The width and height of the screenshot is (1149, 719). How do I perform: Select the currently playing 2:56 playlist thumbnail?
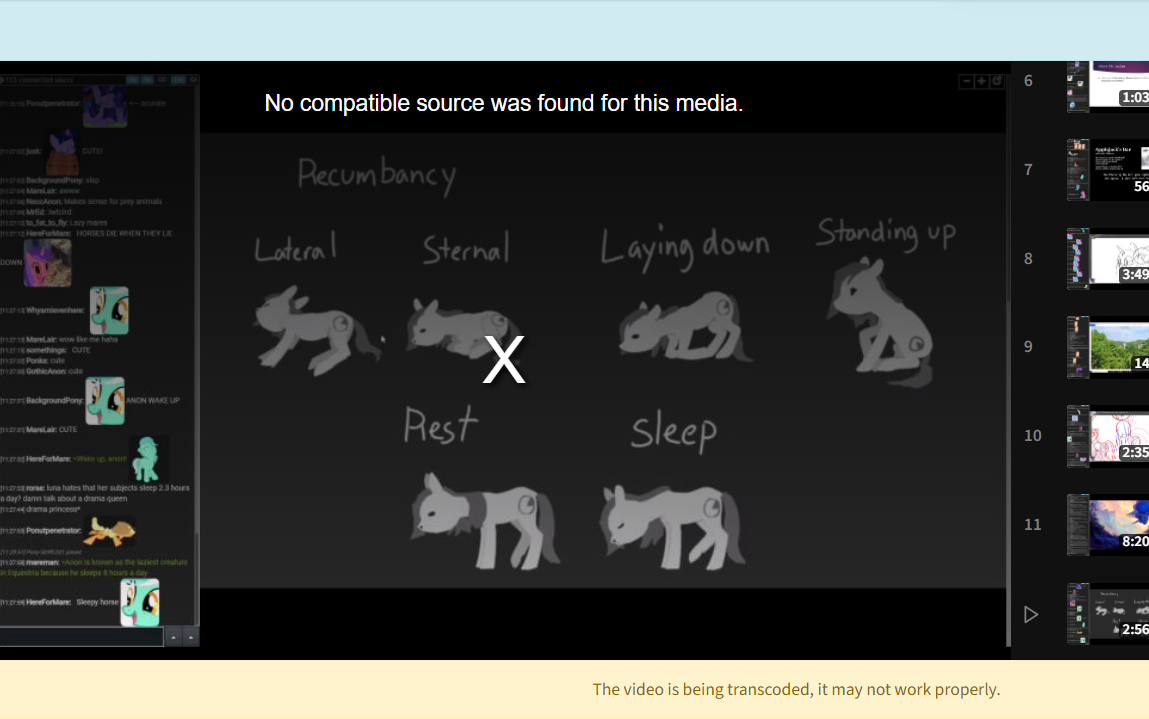point(1108,613)
